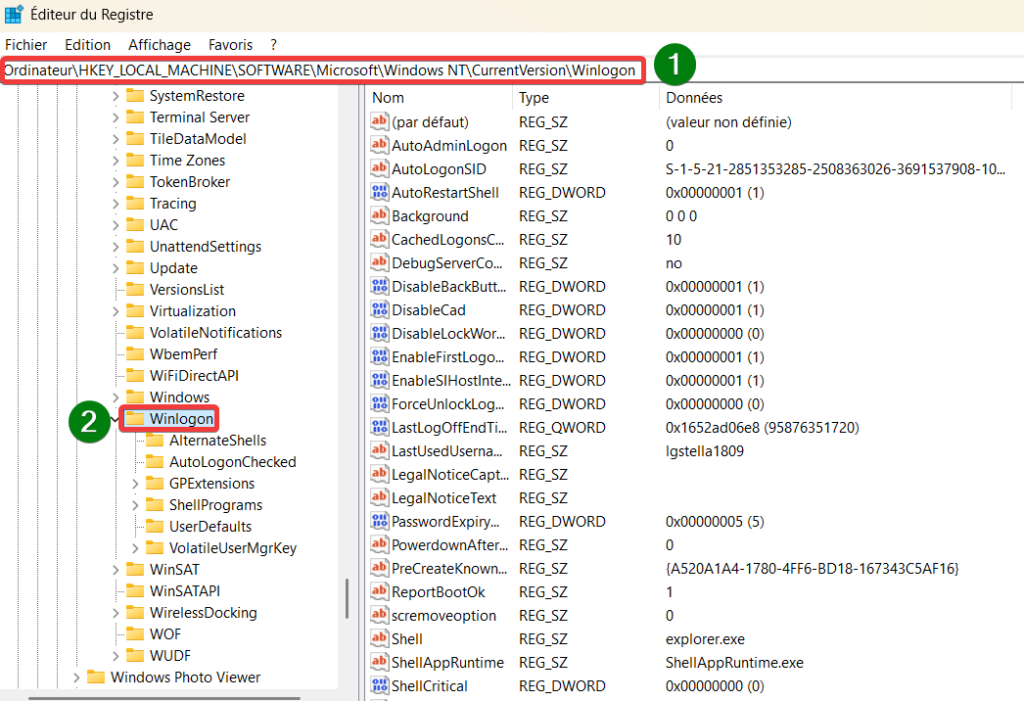This screenshot has width=1024, height=701.
Task: Click the string icon of Shell value
Action: pos(379,639)
